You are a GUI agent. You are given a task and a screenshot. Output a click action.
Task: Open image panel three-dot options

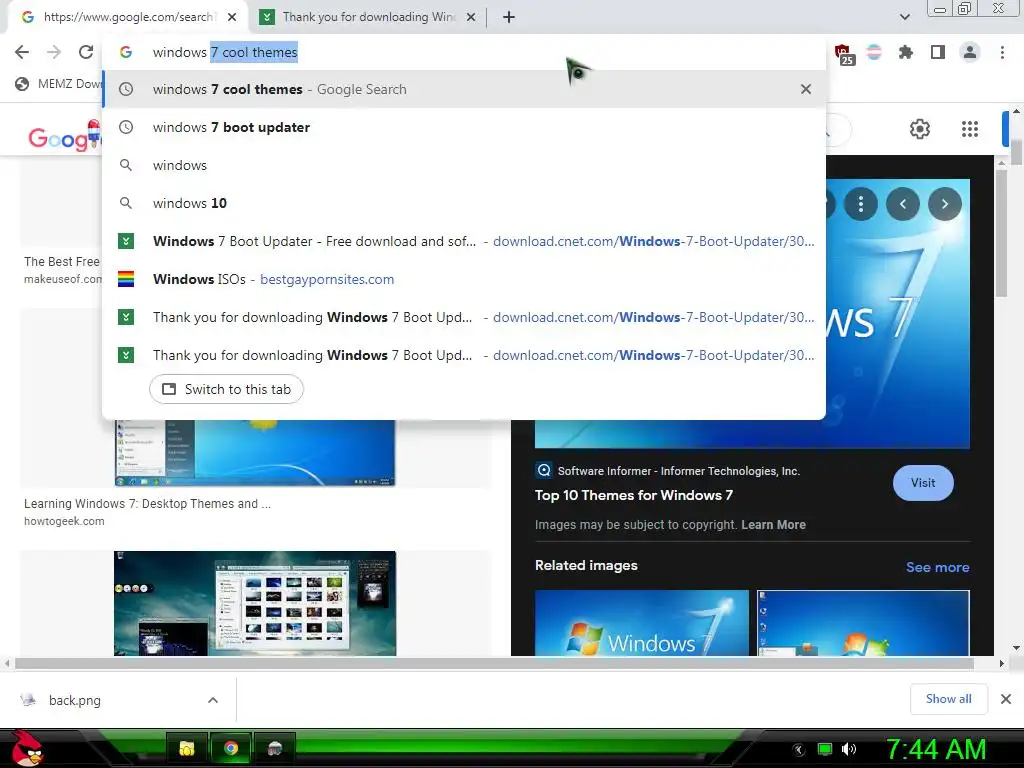click(x=861, y=204)
